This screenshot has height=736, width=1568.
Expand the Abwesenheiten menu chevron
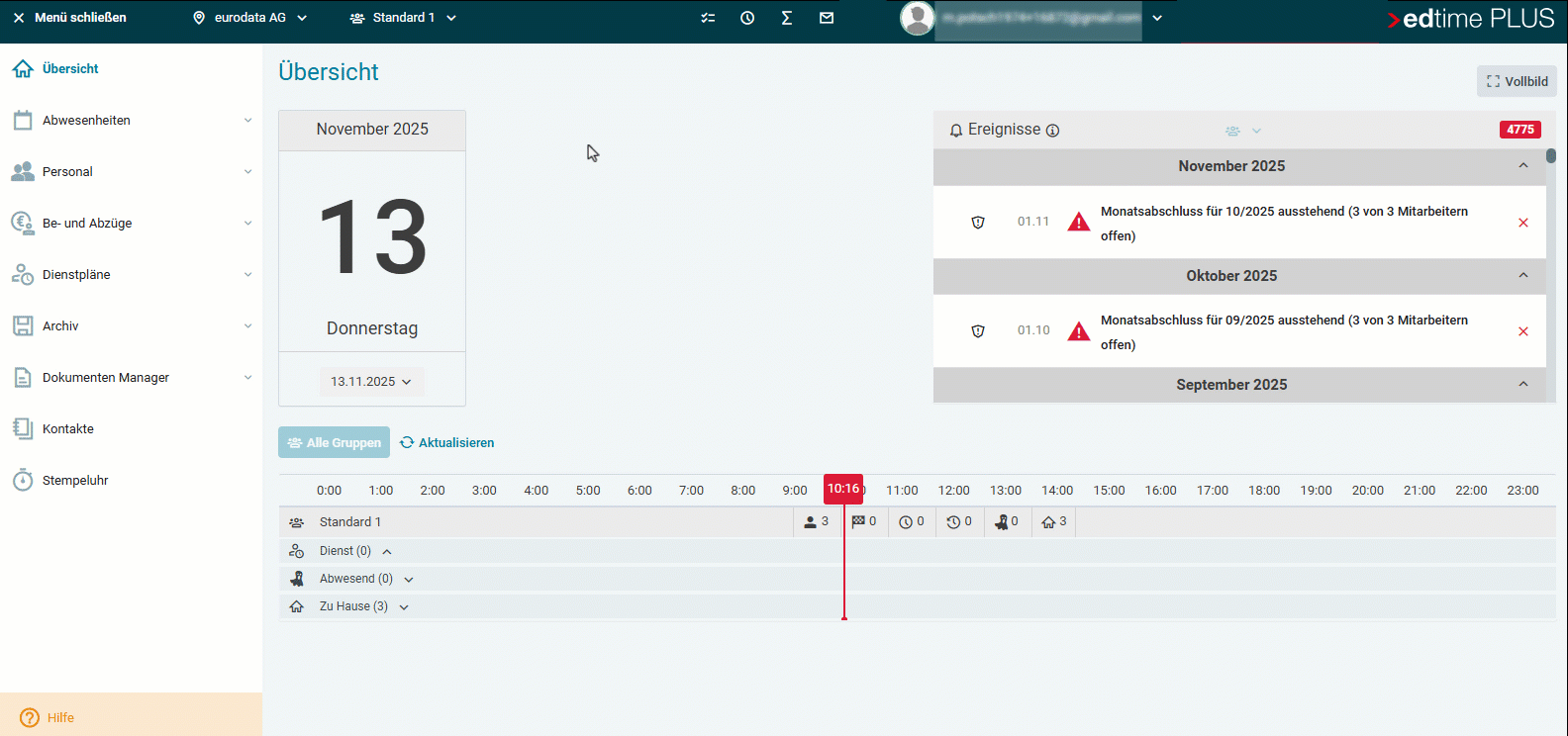247,121
